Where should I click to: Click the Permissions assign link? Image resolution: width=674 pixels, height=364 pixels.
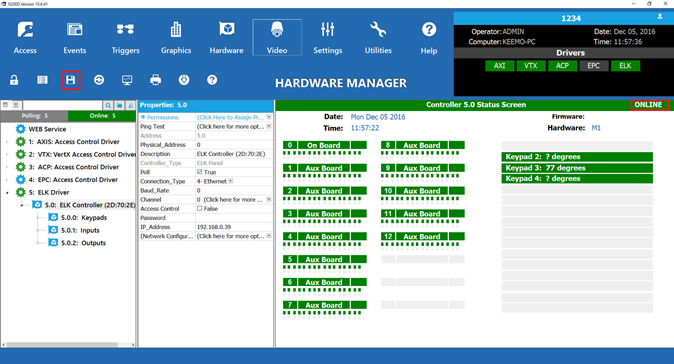pos(230,117)
